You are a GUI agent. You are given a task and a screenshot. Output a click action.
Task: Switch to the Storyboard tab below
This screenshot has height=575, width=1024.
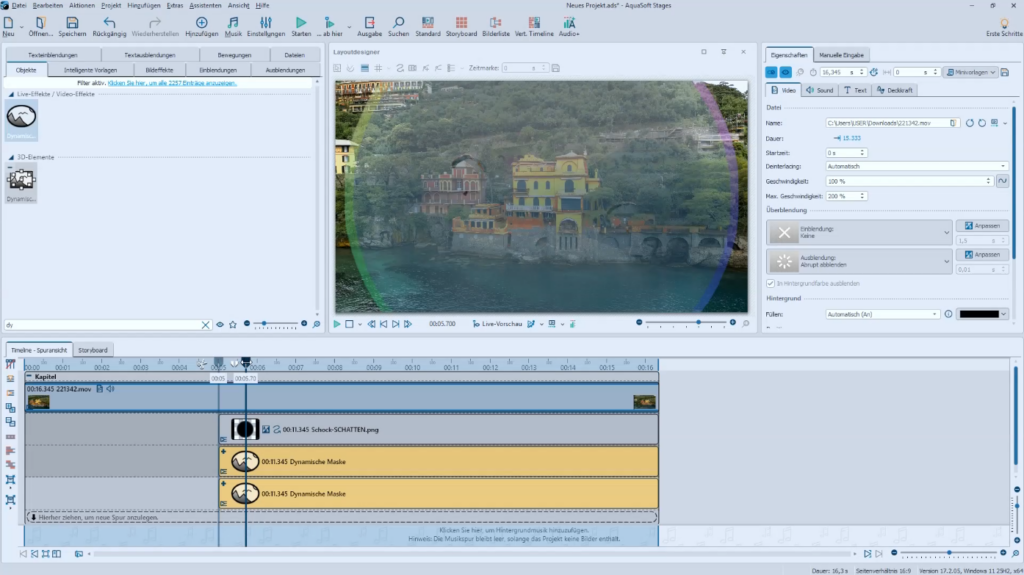[x=93, y=350]
